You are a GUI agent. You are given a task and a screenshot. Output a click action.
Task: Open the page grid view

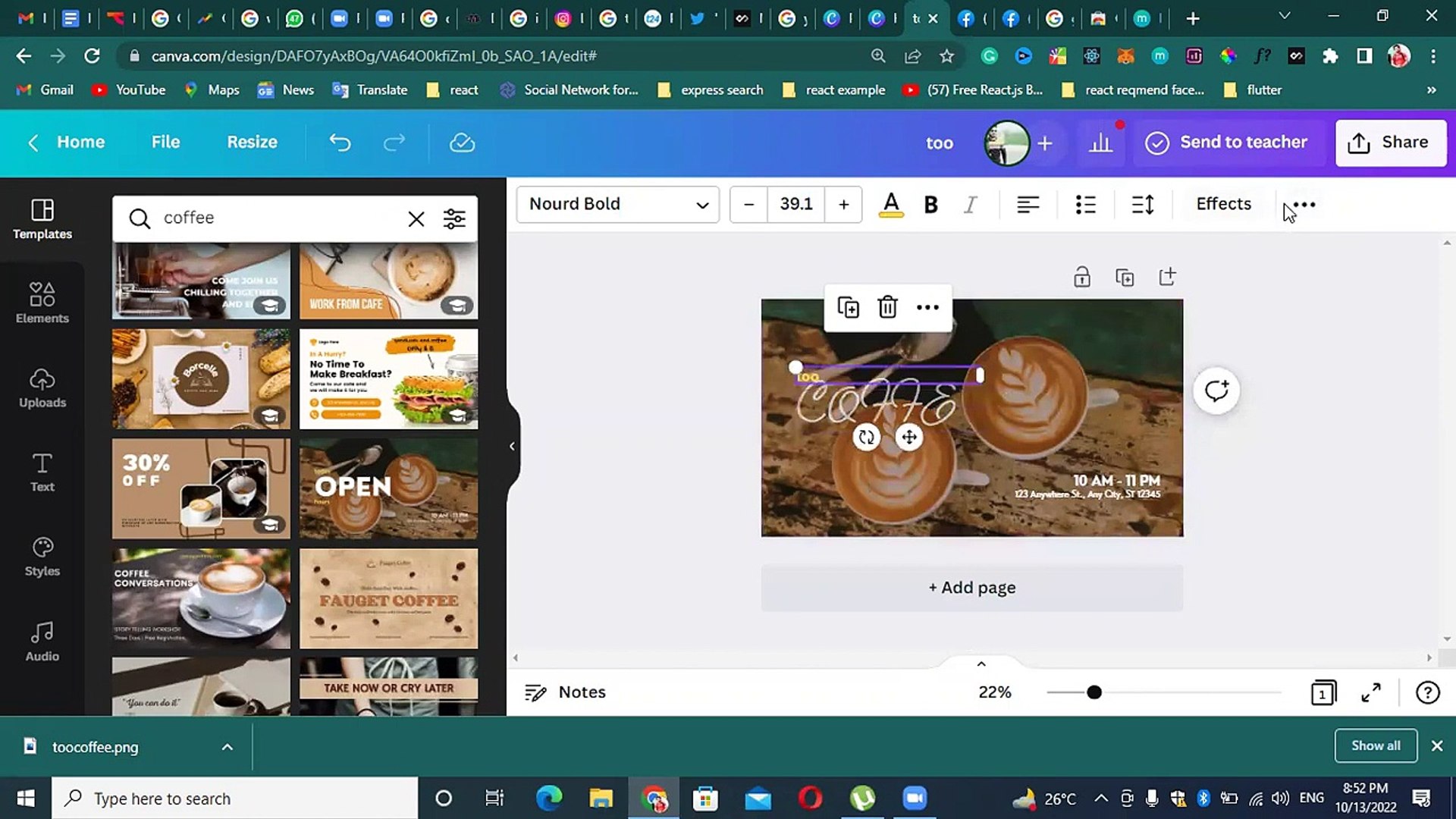coord(1323,692)
